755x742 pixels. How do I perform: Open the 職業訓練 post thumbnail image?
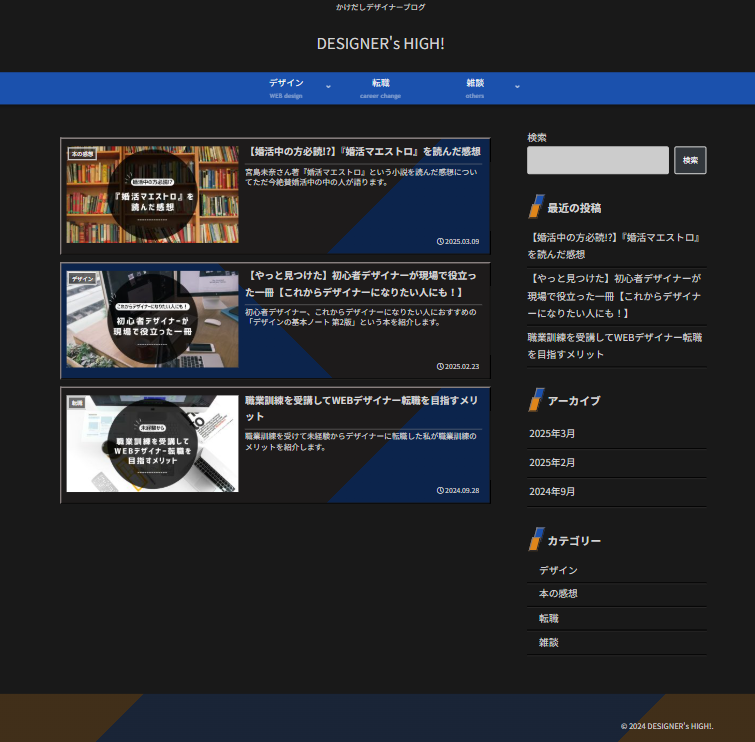pos(153,444)
